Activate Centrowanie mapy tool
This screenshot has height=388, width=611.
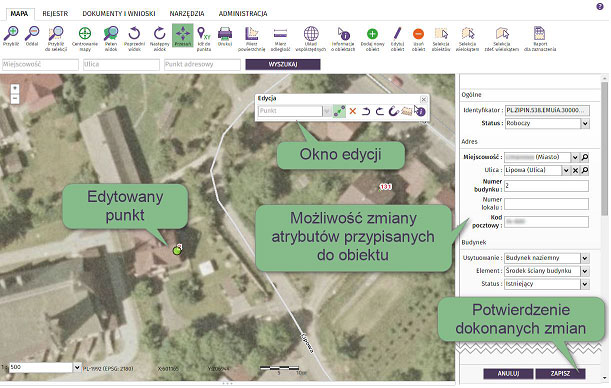point(85,39)
